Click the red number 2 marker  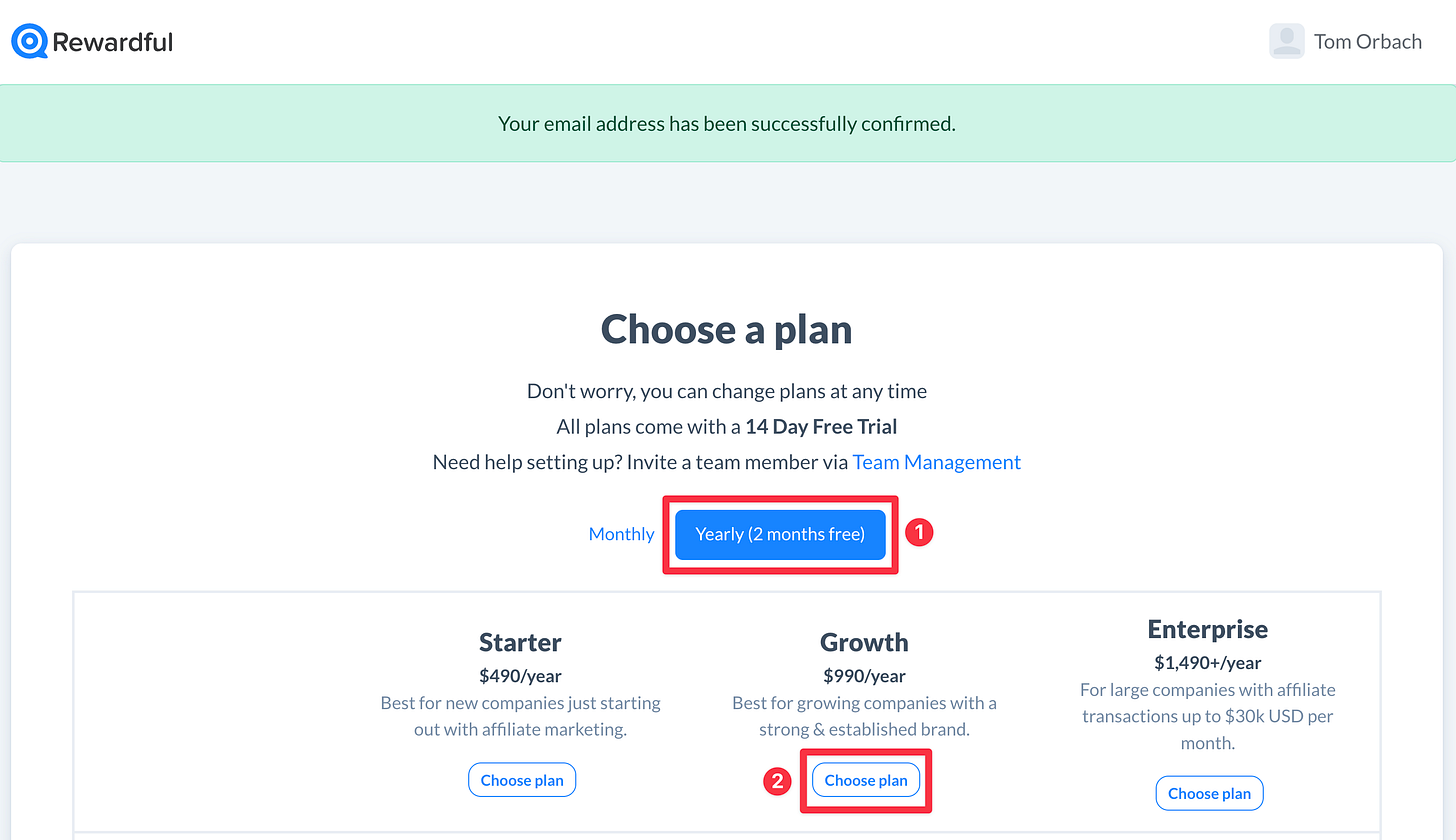(x=777, y=781)
